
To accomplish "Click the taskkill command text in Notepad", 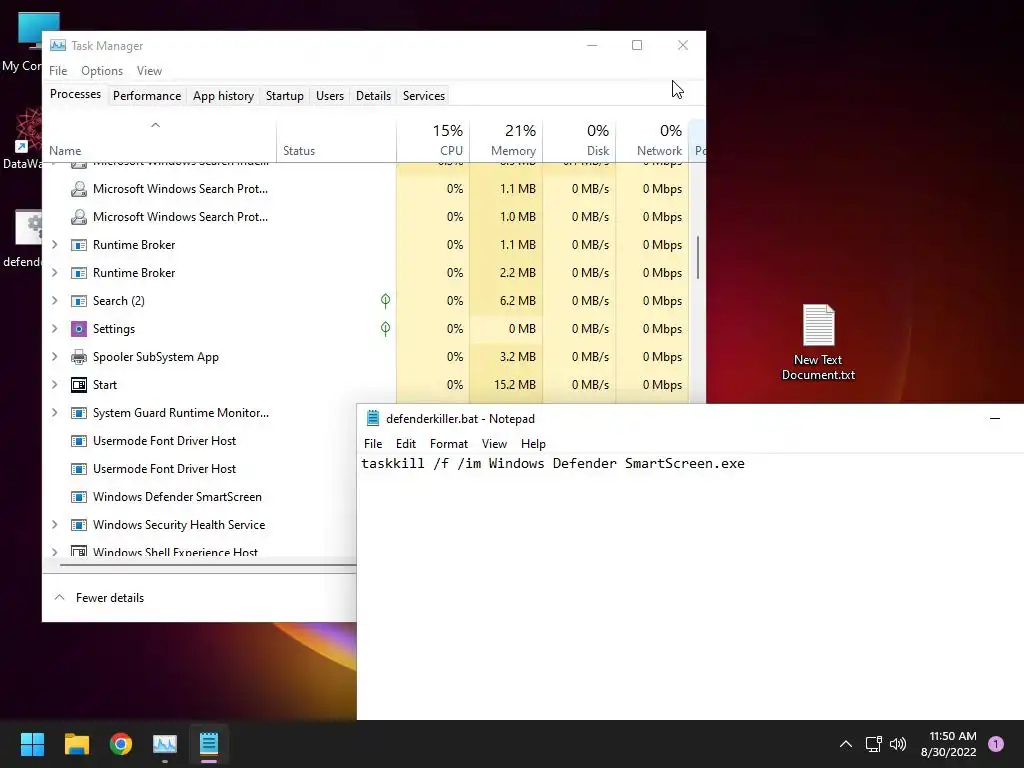I will point(552,464).
